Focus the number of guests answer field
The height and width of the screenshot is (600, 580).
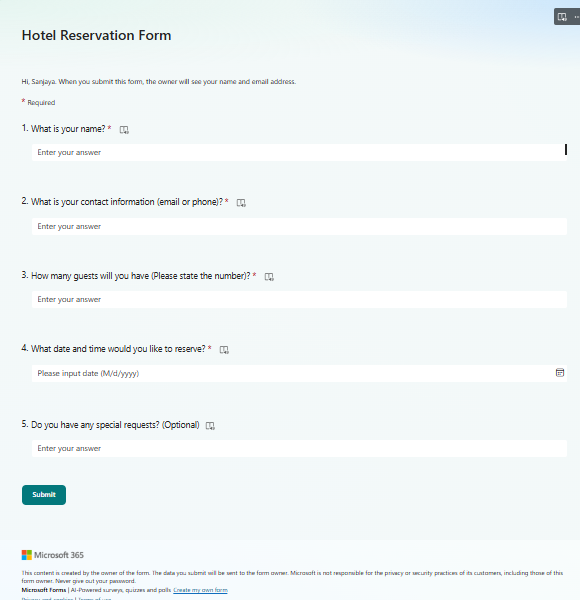click(299, 299)
